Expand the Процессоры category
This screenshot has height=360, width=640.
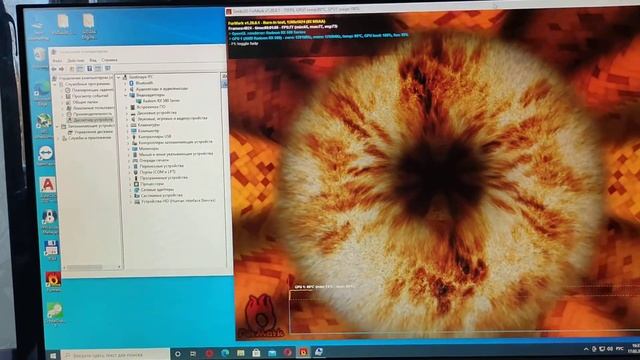coord(131,184)
